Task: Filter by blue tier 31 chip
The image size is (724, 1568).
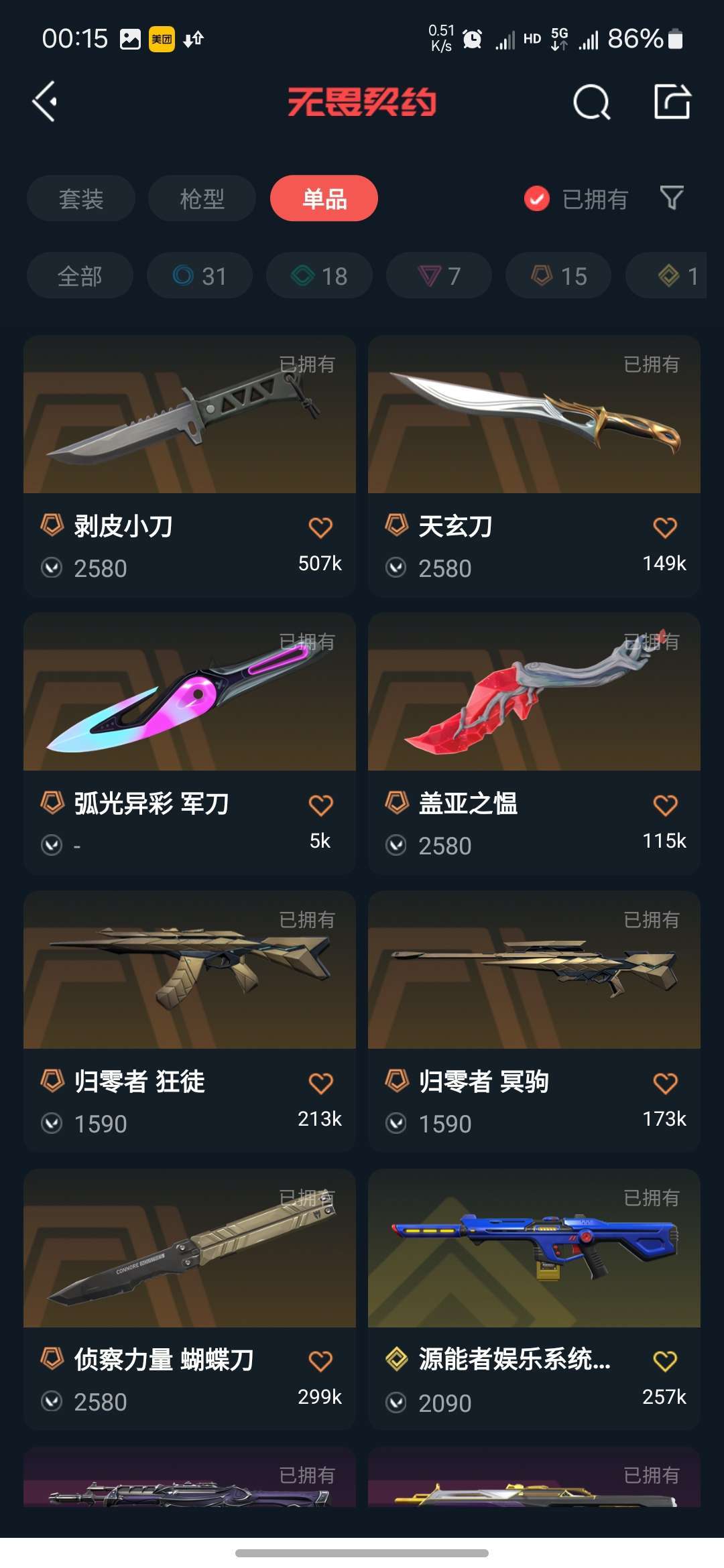Action: 200,275
